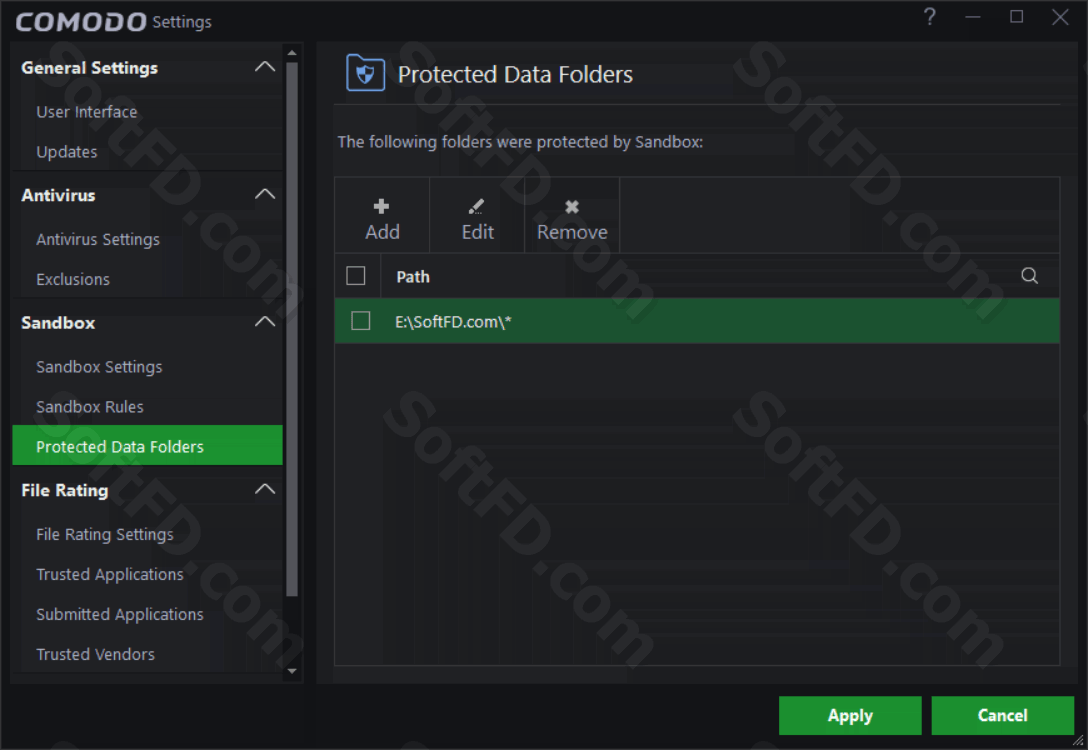Image resolution: width=1088 pixels, height=750 pixels.
Task: Show Trusted Applications list
Action: (x=110, y=575)
